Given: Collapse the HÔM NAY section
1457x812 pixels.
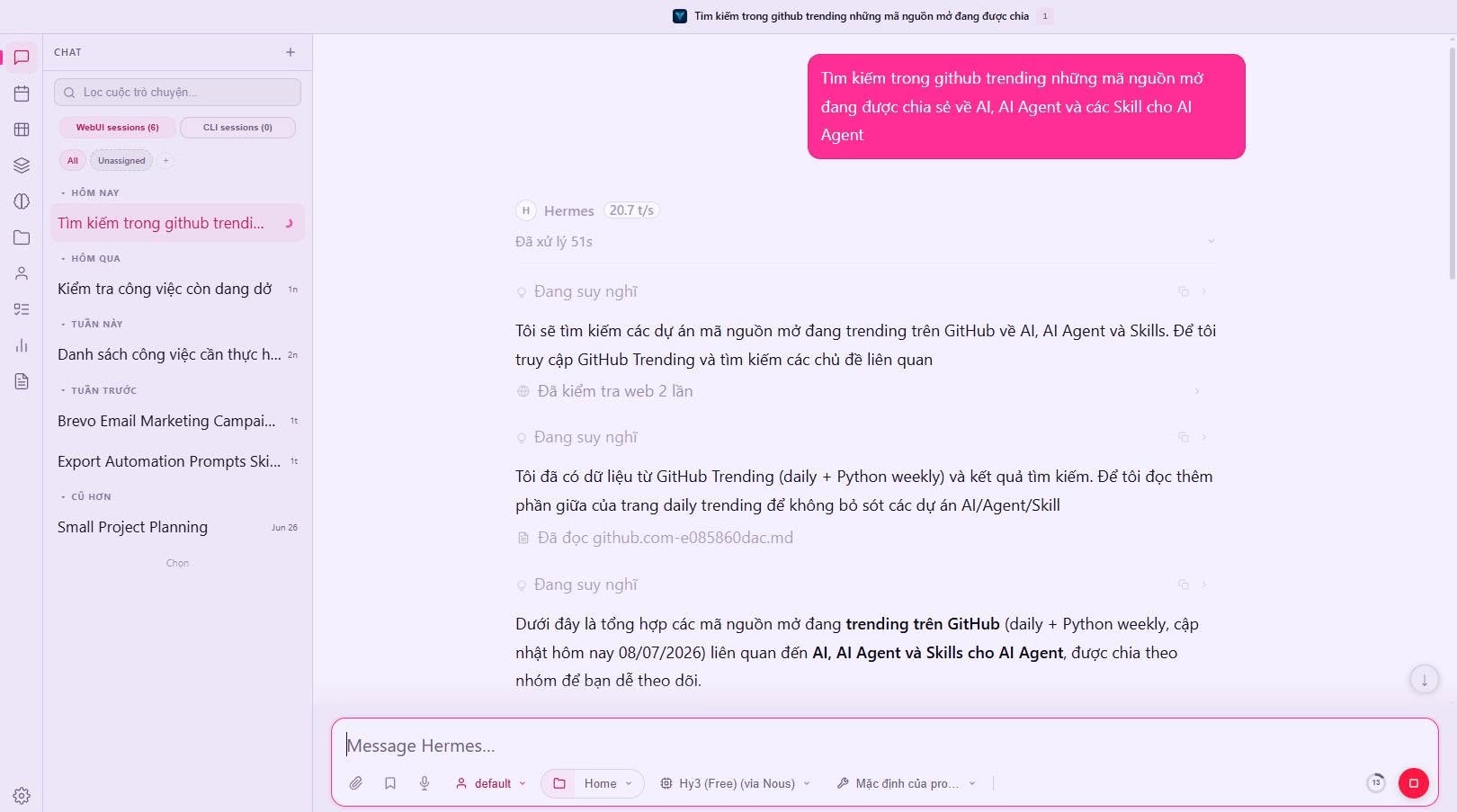Looking at the screenshot, I should click(90, 192).
